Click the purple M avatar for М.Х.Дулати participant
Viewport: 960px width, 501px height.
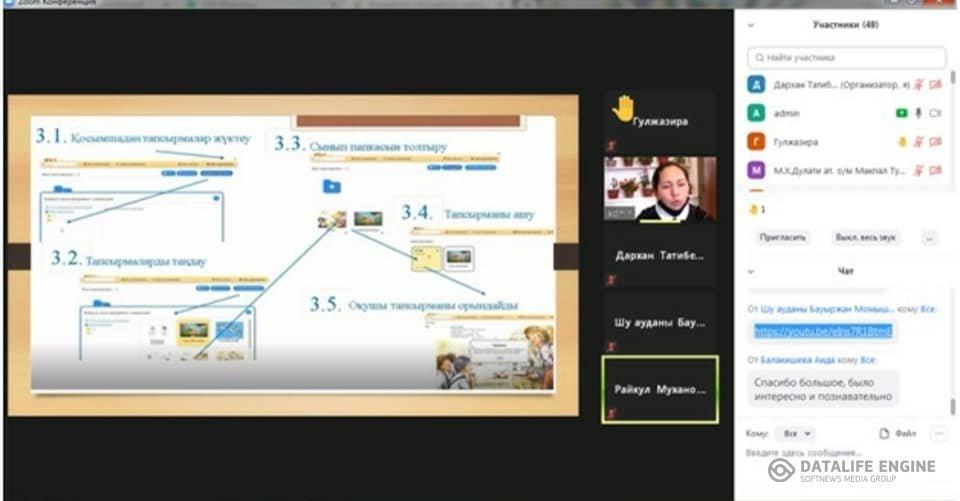click(x=757, y=170)
